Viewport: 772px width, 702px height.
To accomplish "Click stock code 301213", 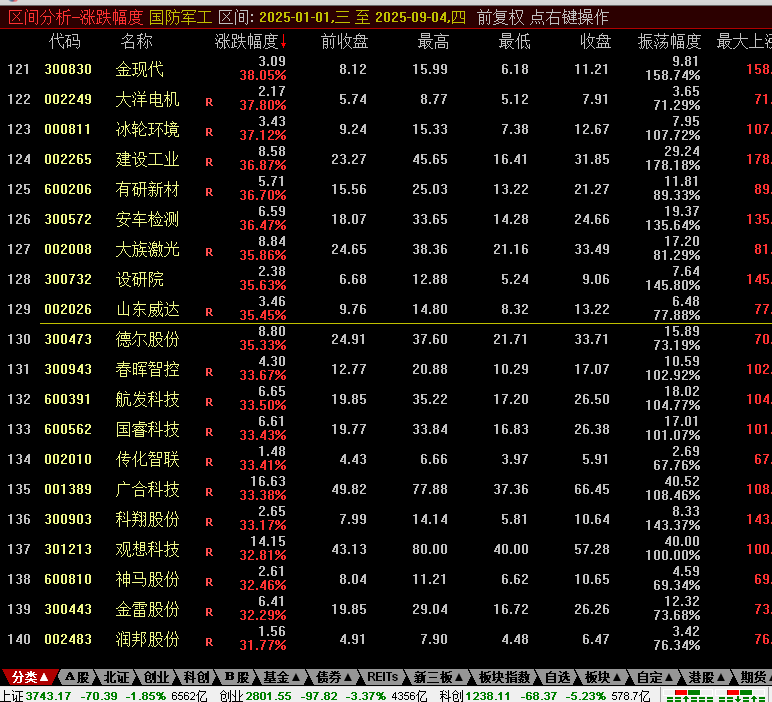I will 68,549.
